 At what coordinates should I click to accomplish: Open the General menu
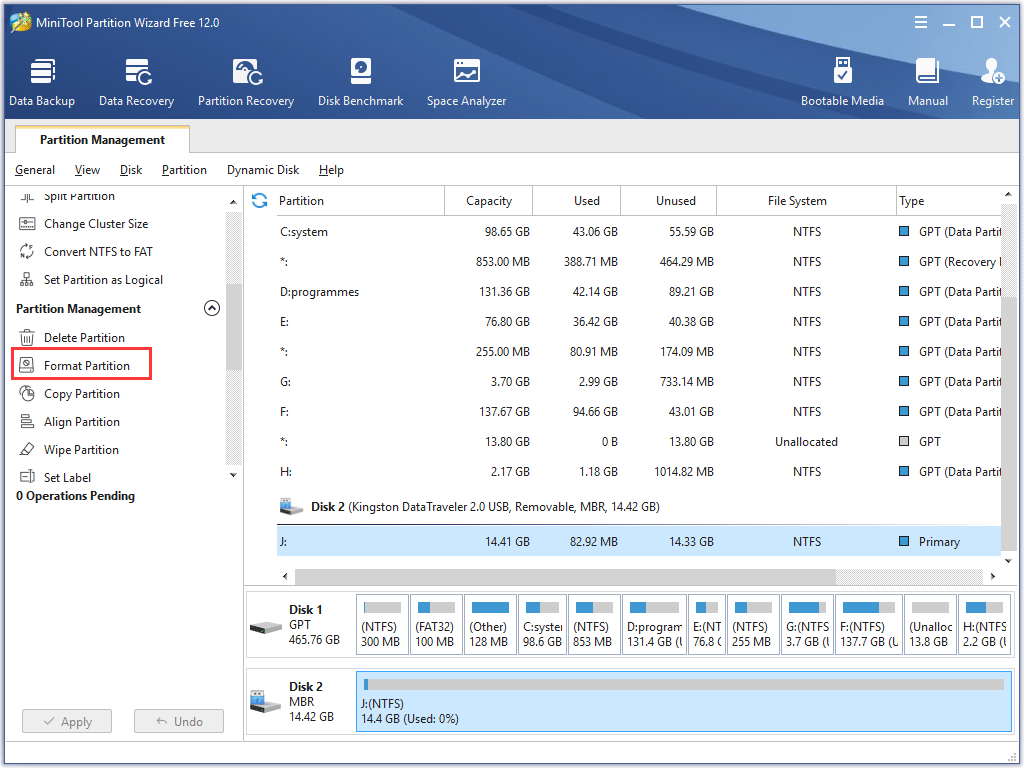[x=35, y=170]
